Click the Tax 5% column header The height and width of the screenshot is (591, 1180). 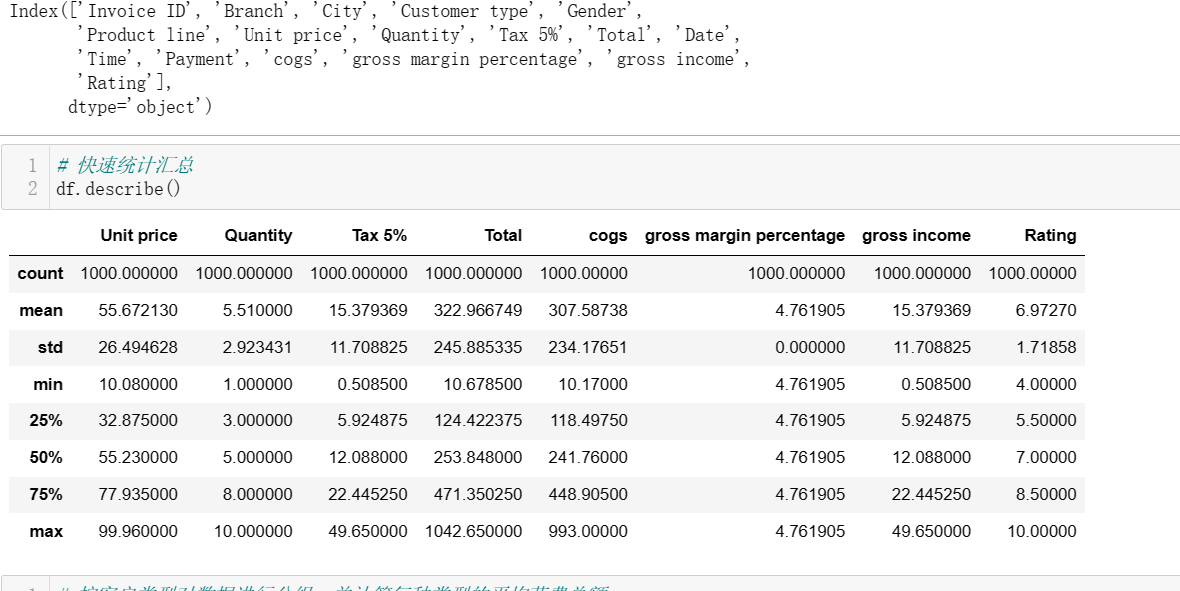379,236
